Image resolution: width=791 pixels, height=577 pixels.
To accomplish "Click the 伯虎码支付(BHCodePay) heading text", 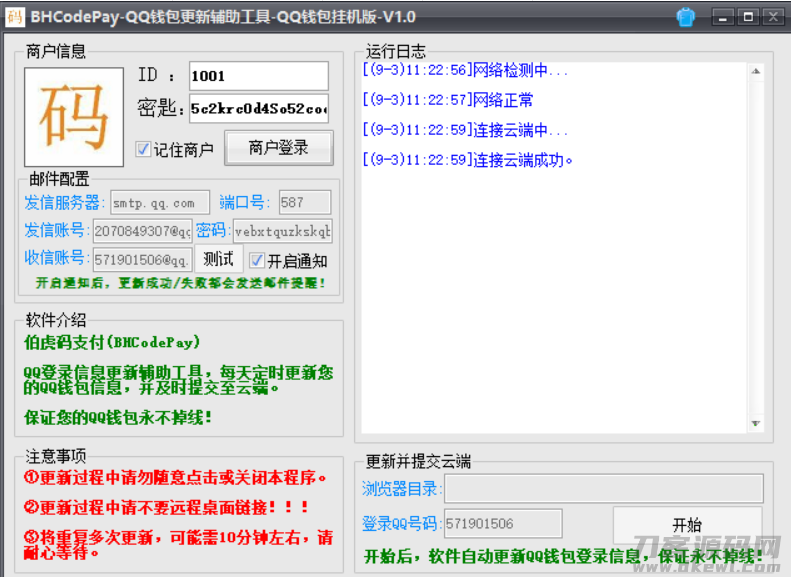I will (x=112, y=342).
